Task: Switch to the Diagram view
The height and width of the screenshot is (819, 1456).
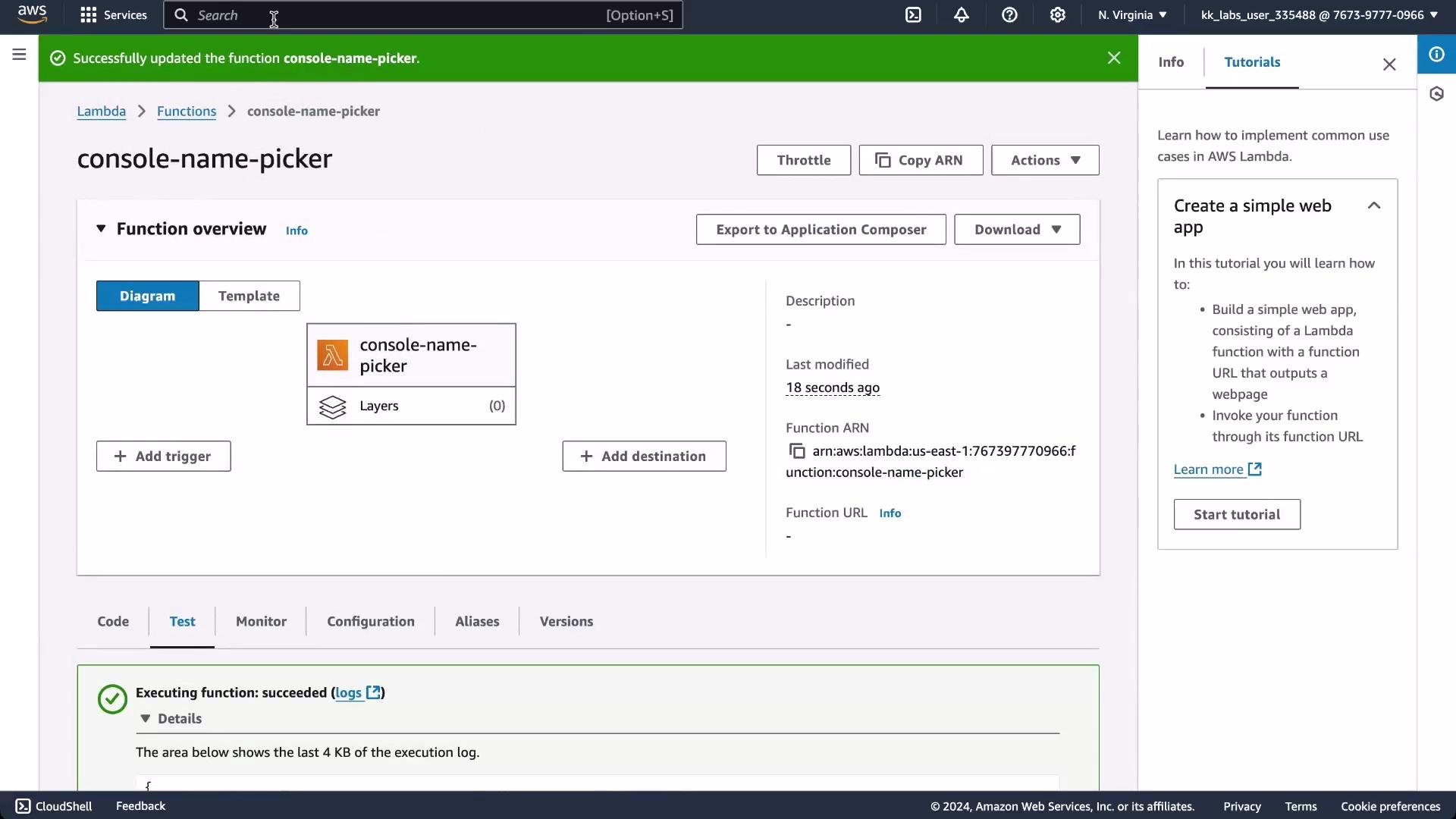Action: point(147,296)
